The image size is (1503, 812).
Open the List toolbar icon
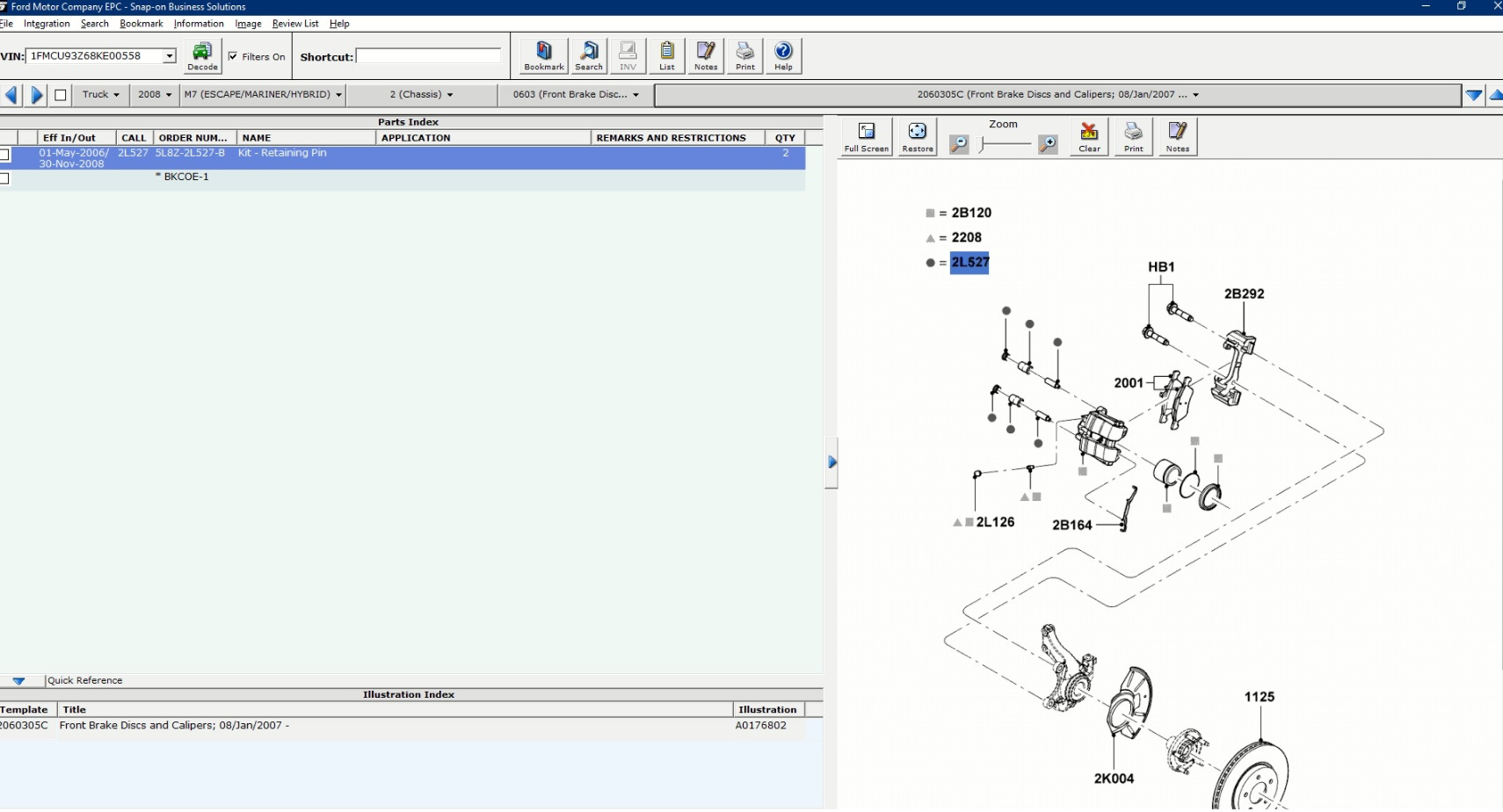click(x=667, y=55)
